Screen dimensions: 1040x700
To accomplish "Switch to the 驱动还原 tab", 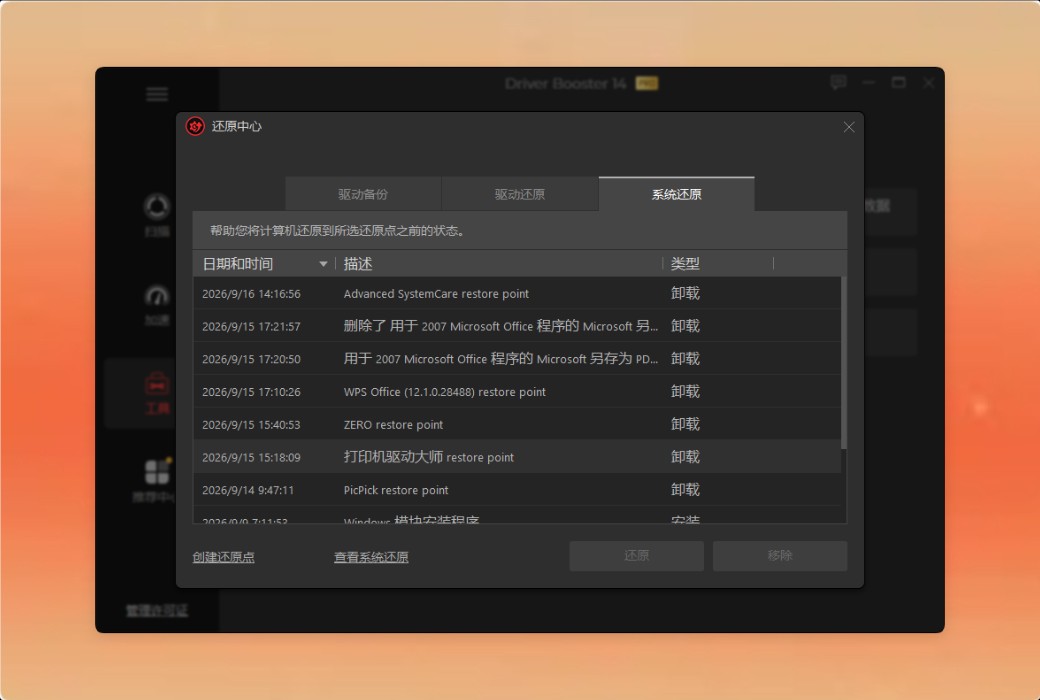I will [x=519, y=194].
